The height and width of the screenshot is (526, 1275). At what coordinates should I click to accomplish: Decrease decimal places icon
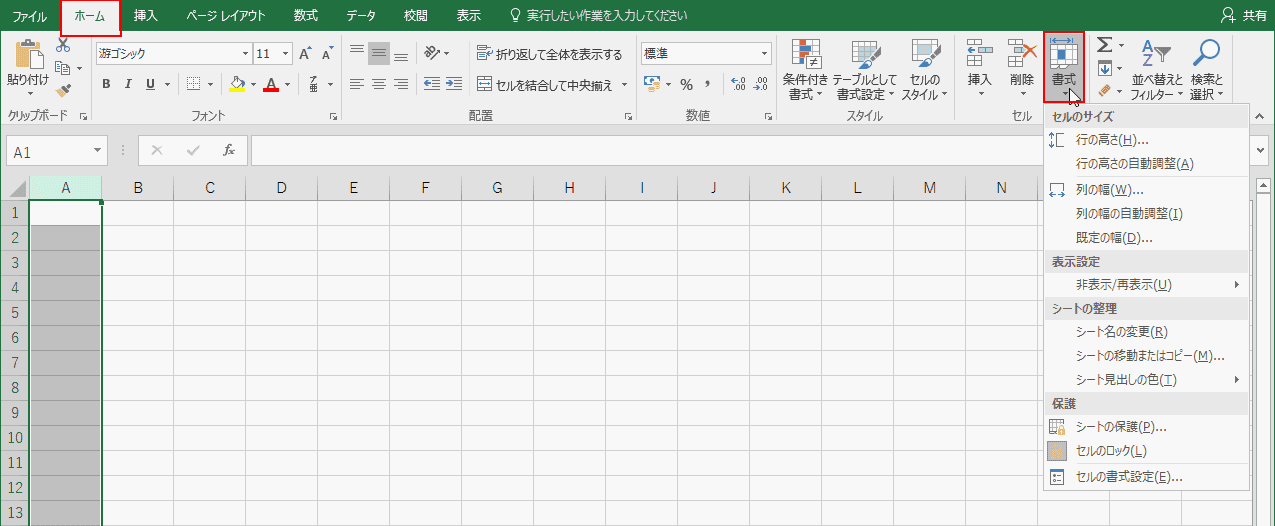[x=761, y=84]
